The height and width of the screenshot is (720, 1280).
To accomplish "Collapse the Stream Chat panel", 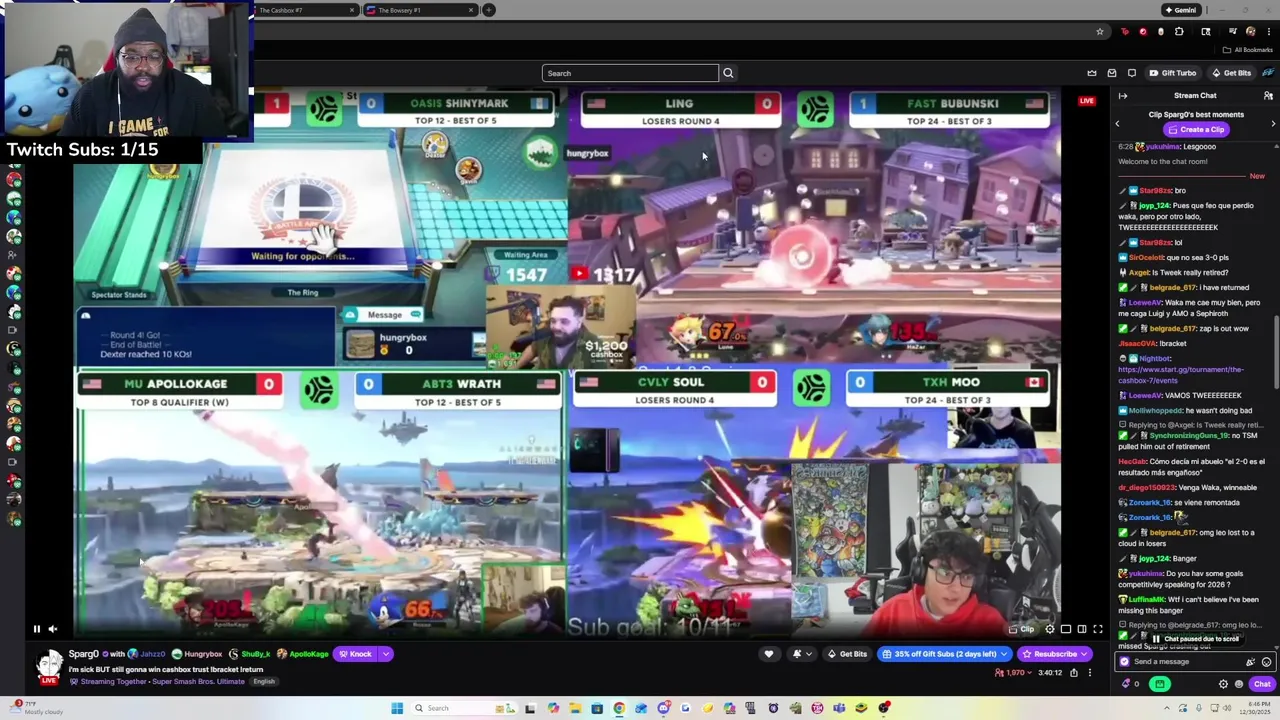I will coord(1123,96).
